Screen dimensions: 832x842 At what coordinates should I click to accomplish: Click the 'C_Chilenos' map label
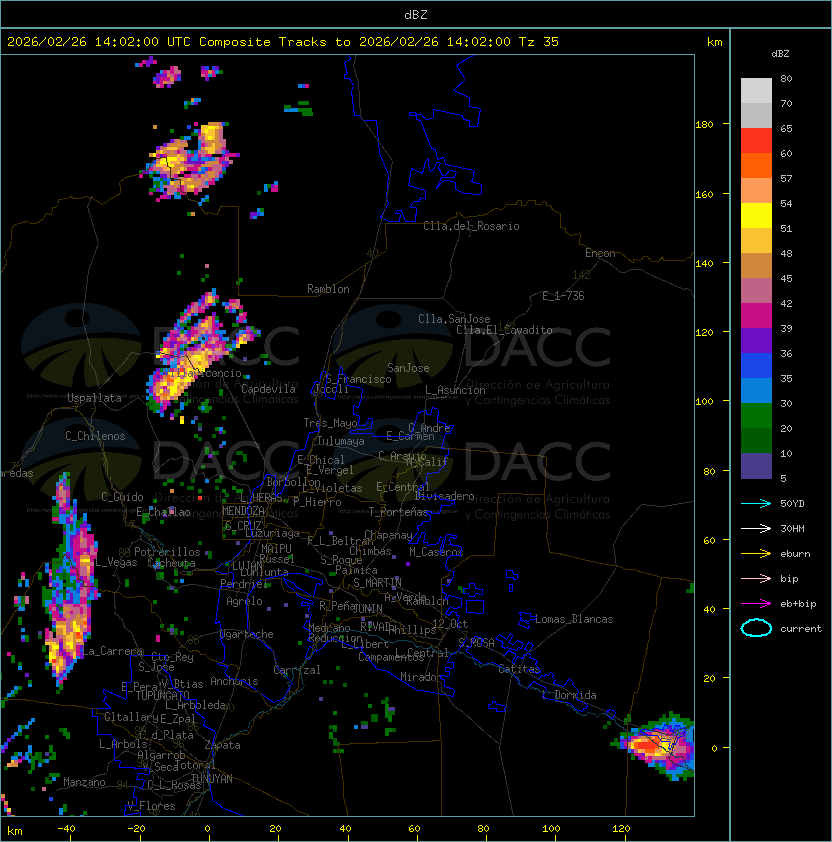[x=95, y=436]
